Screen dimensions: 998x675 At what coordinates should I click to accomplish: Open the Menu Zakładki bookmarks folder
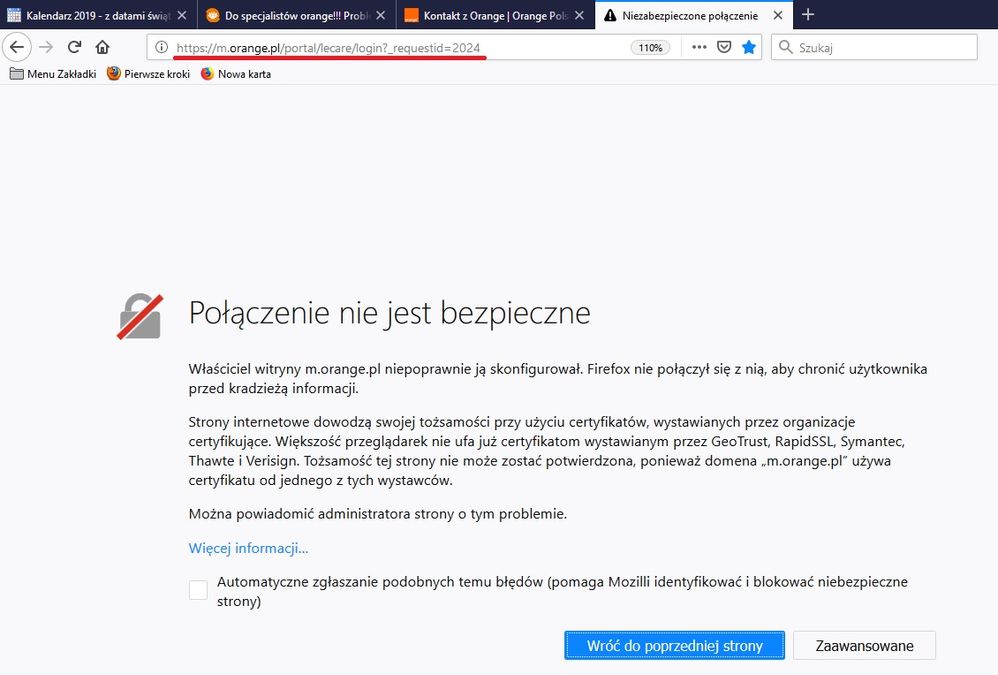point(53,74)
